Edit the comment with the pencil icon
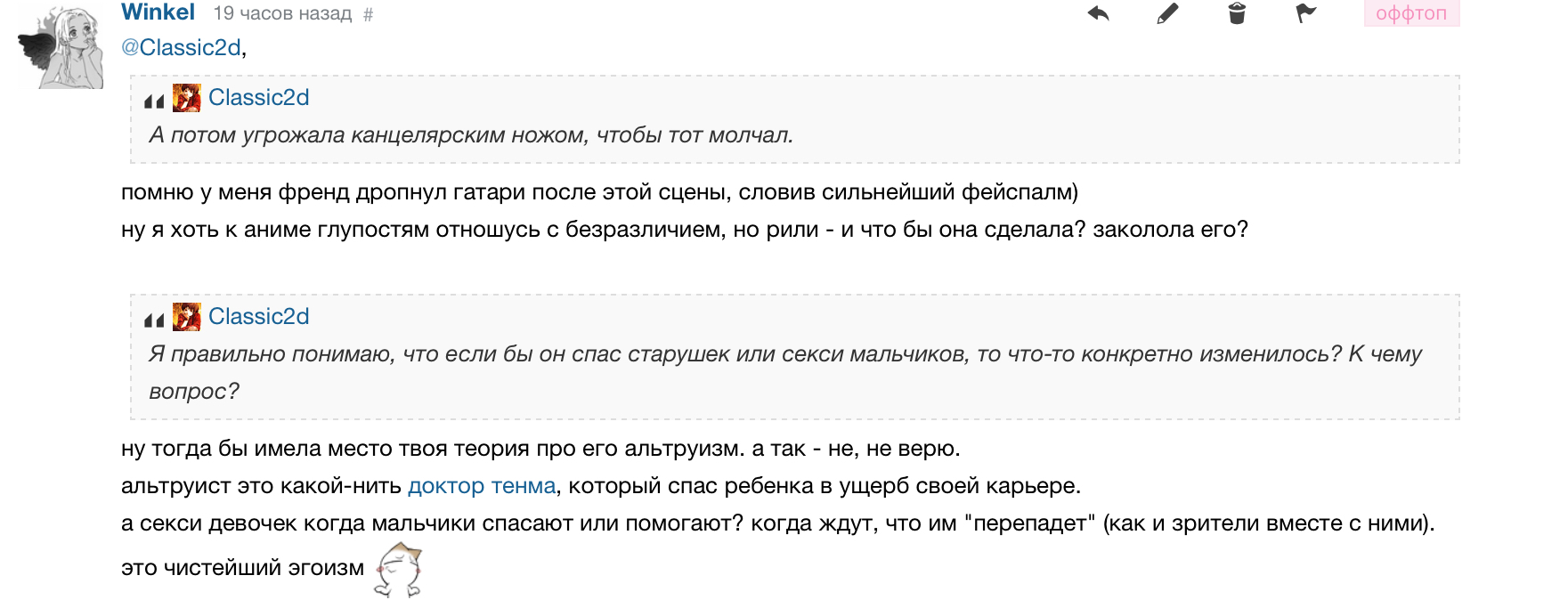 1167,13
